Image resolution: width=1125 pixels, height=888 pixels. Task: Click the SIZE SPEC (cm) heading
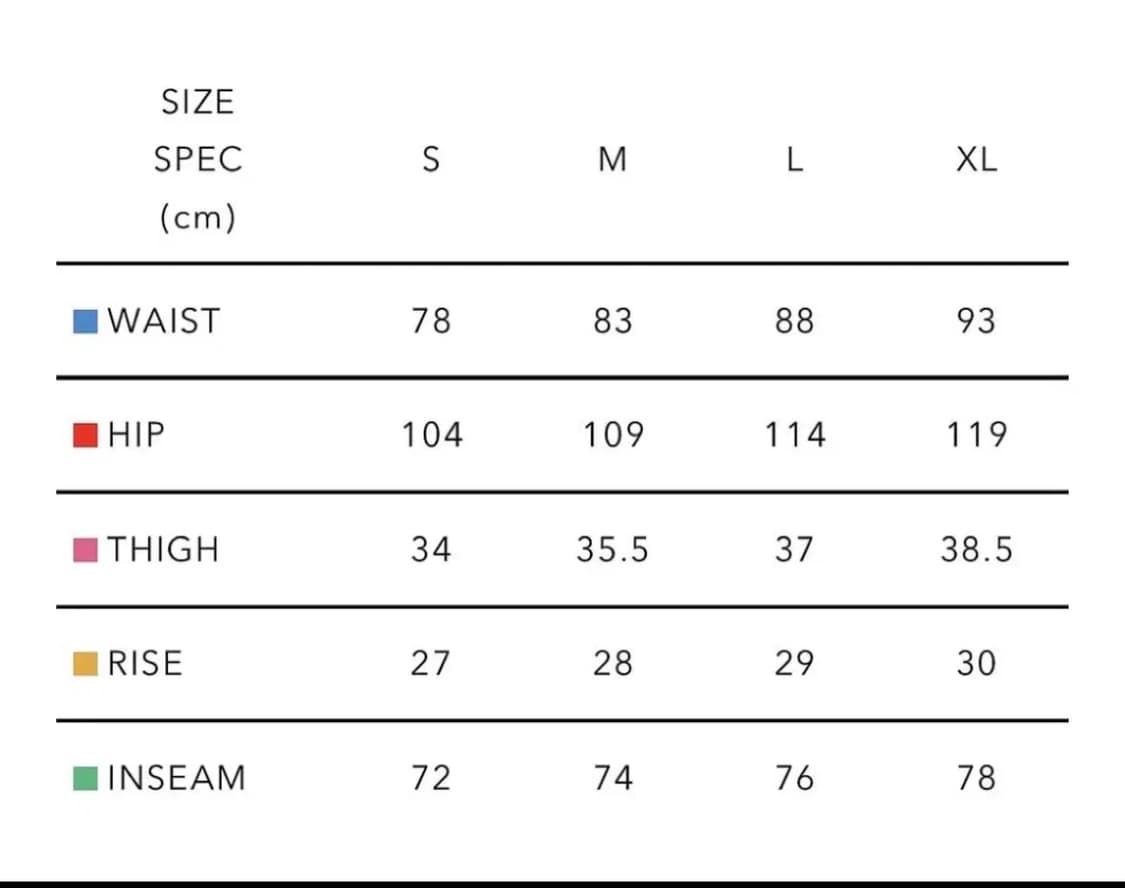coord(197,159)
